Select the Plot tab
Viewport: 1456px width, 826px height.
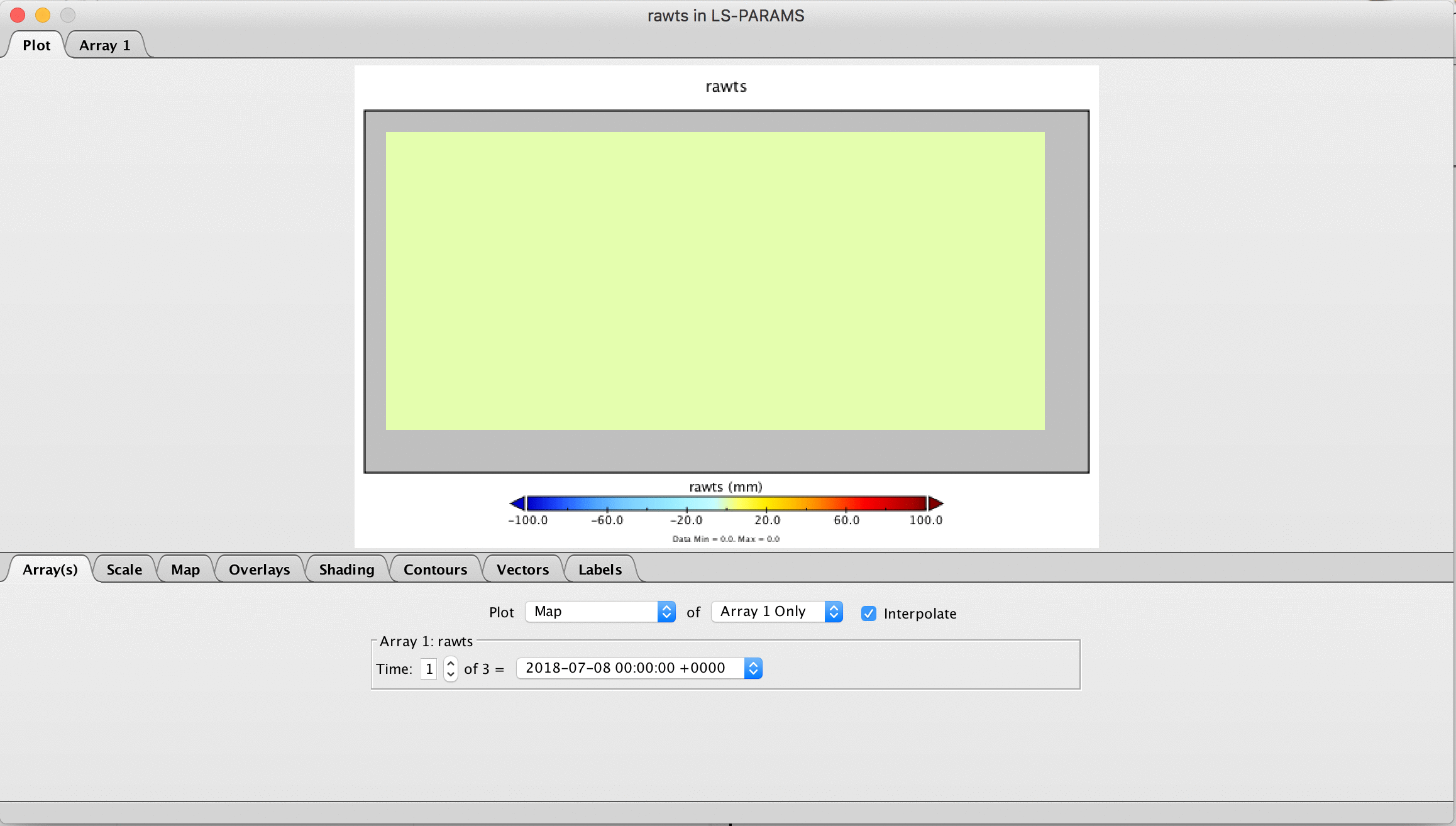[x=35, y=45]
